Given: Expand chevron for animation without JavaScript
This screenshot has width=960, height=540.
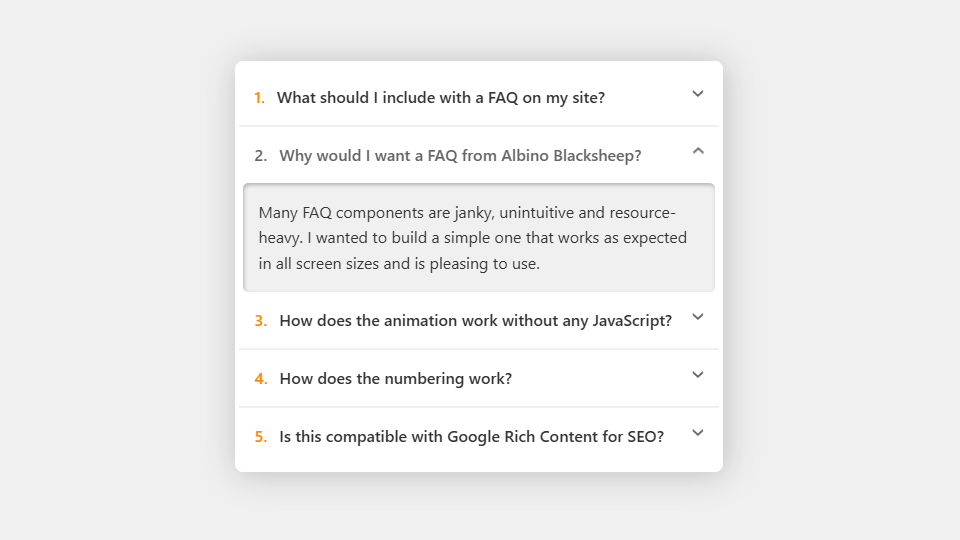Looking at the screenshot, I should 698,317.
